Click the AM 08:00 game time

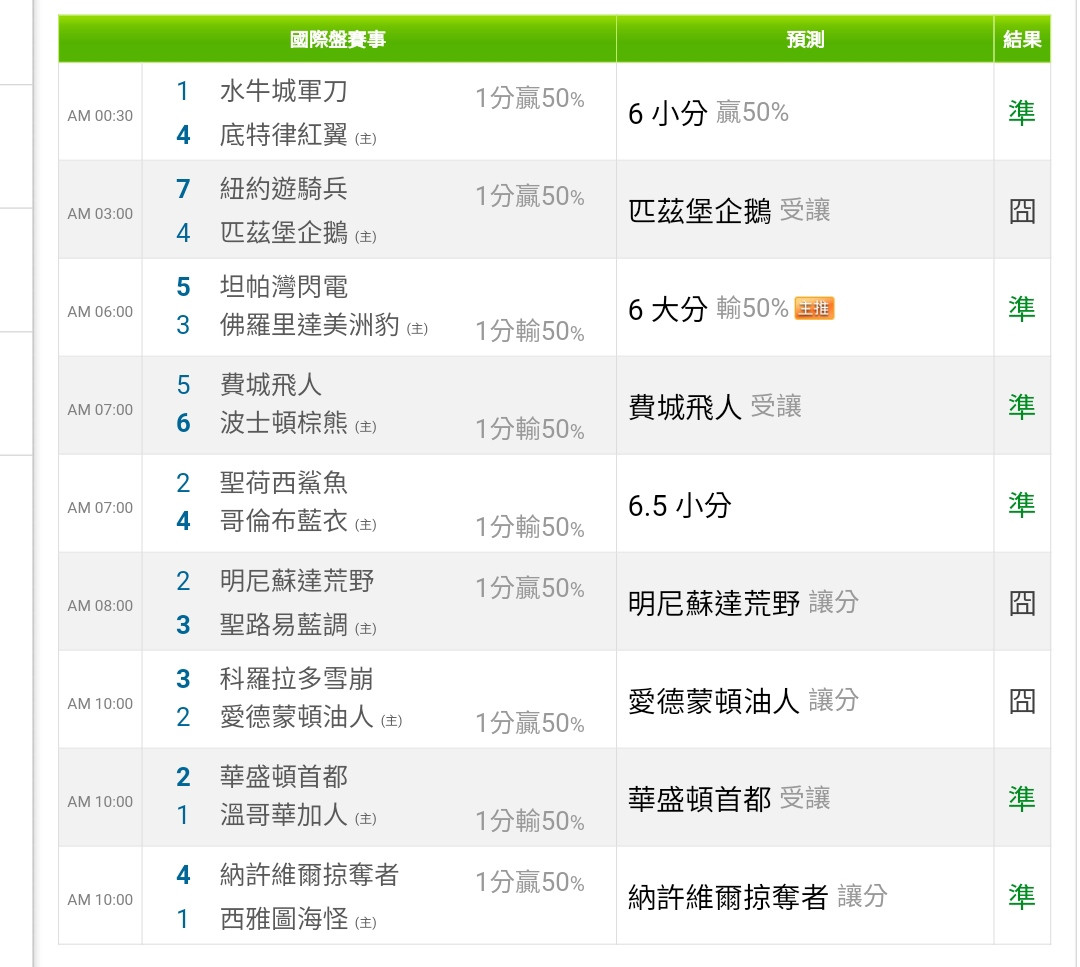pos(100,605)
